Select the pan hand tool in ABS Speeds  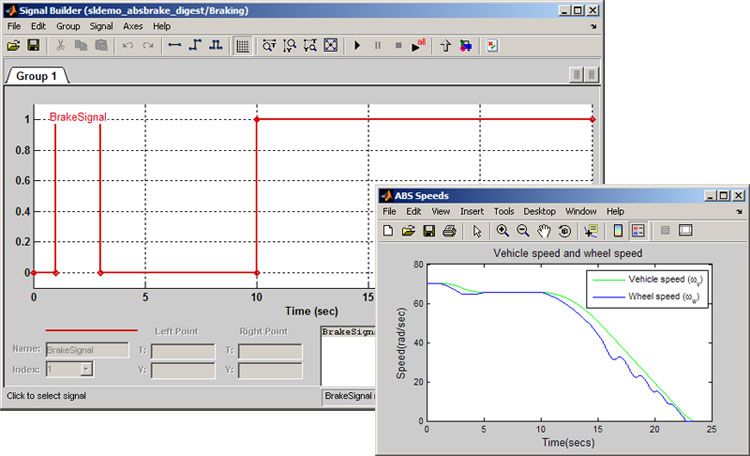tap(544, 231)
